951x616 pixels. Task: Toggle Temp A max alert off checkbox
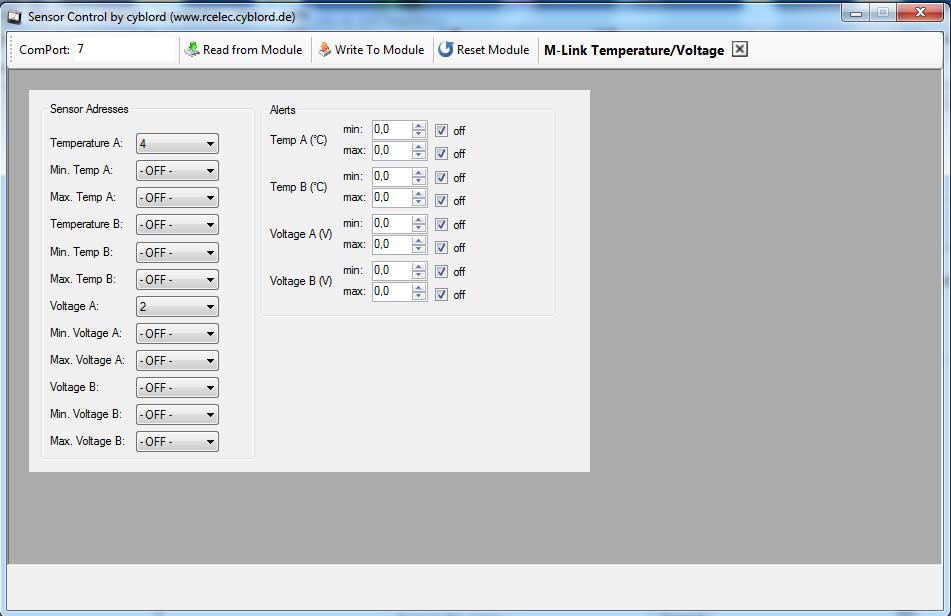[442, 153]
